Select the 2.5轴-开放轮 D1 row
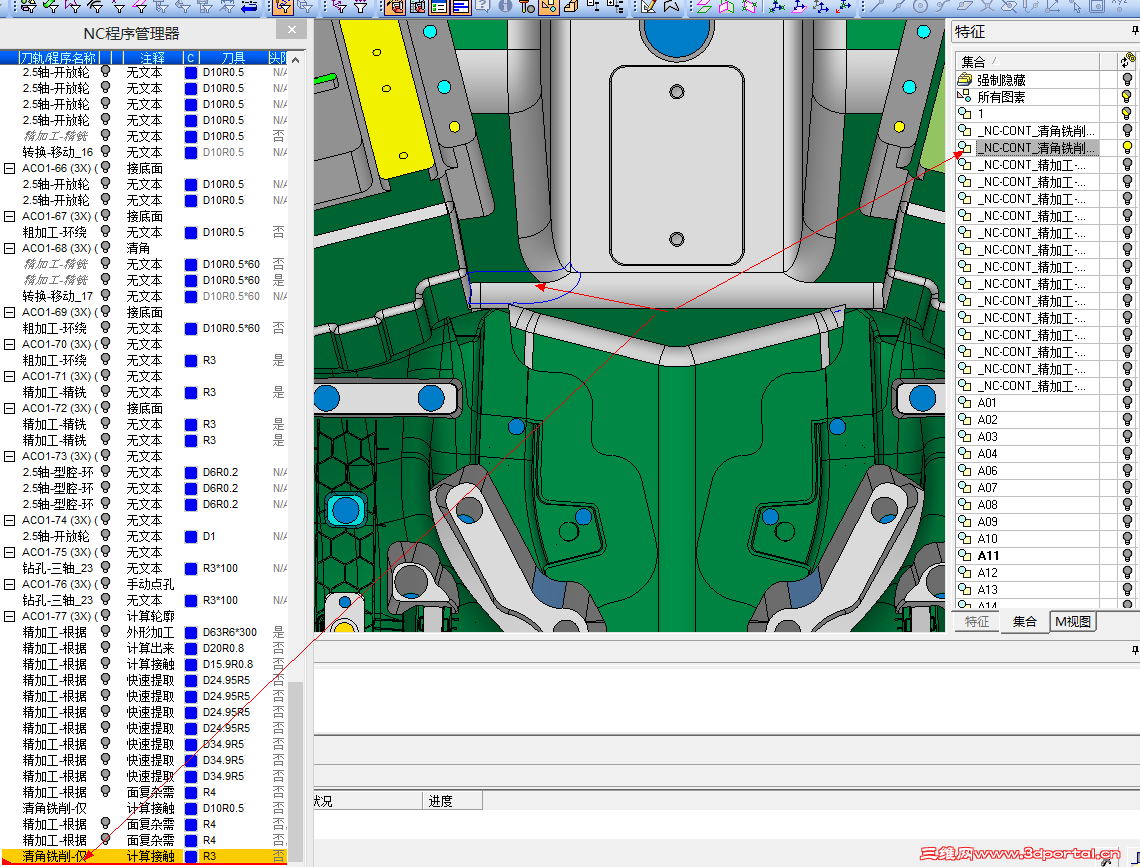Screen dimensions: 1140x867 [x=144, y=536]
